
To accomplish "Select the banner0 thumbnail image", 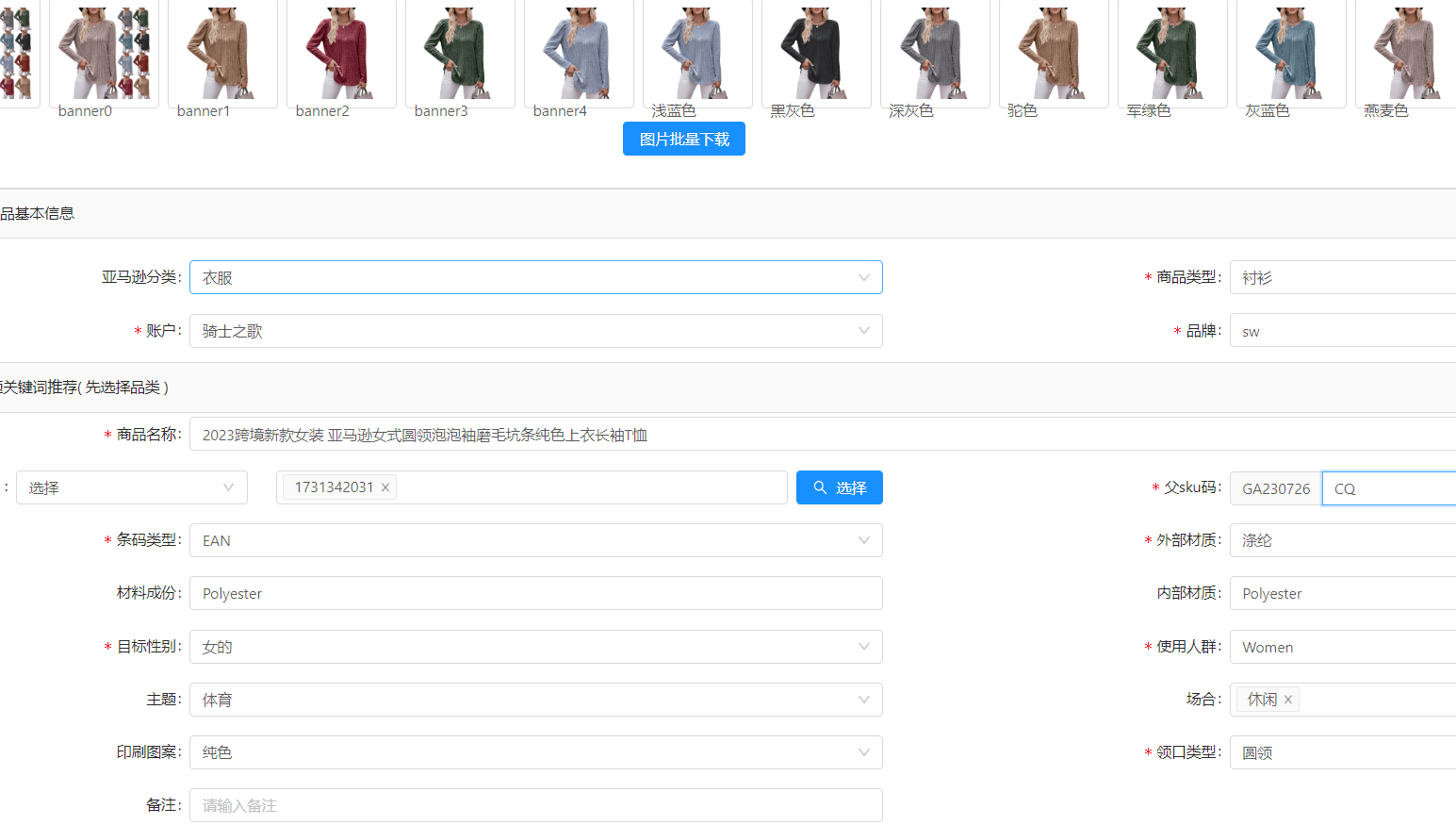I will [104, 53].
